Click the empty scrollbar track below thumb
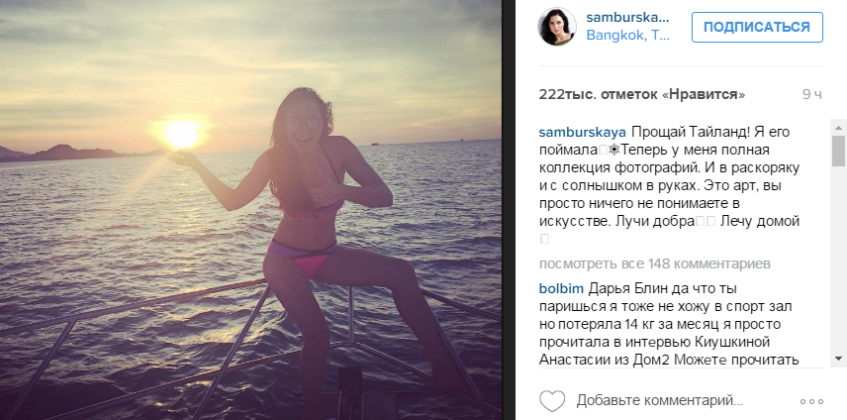 pos(838,259)
